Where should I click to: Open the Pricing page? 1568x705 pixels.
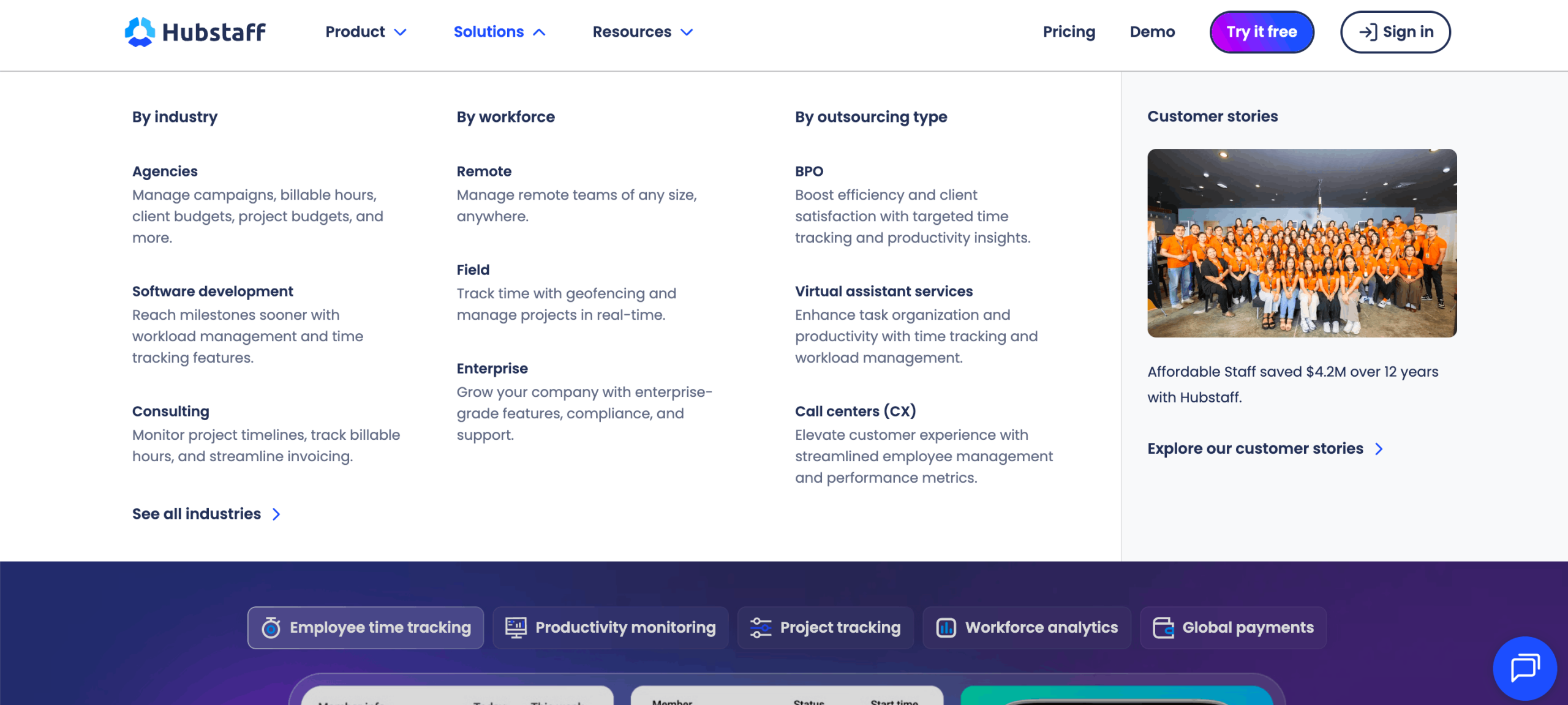(1068, 32)
